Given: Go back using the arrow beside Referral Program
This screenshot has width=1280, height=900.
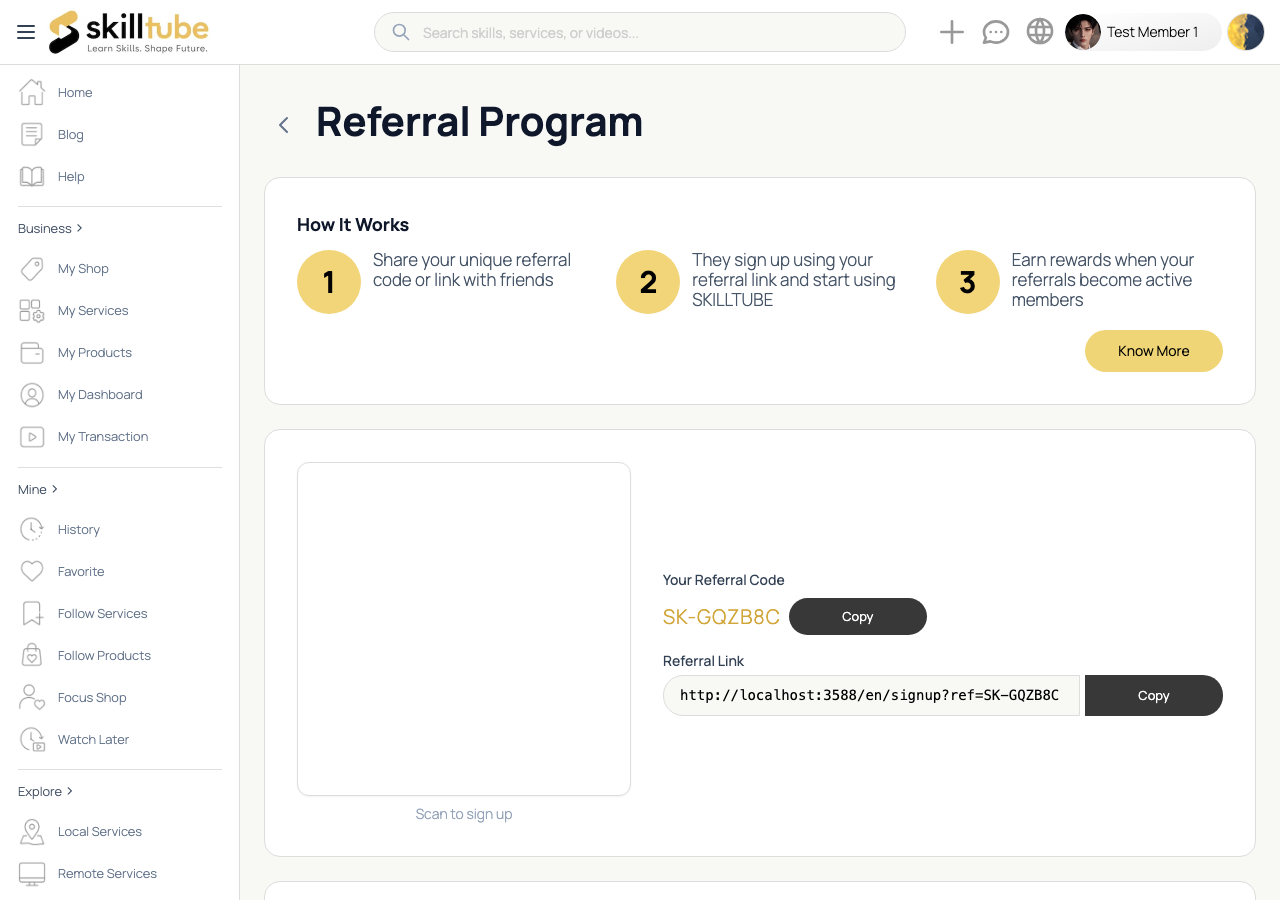Looking at the screenshot, I should tap(284, 124).
